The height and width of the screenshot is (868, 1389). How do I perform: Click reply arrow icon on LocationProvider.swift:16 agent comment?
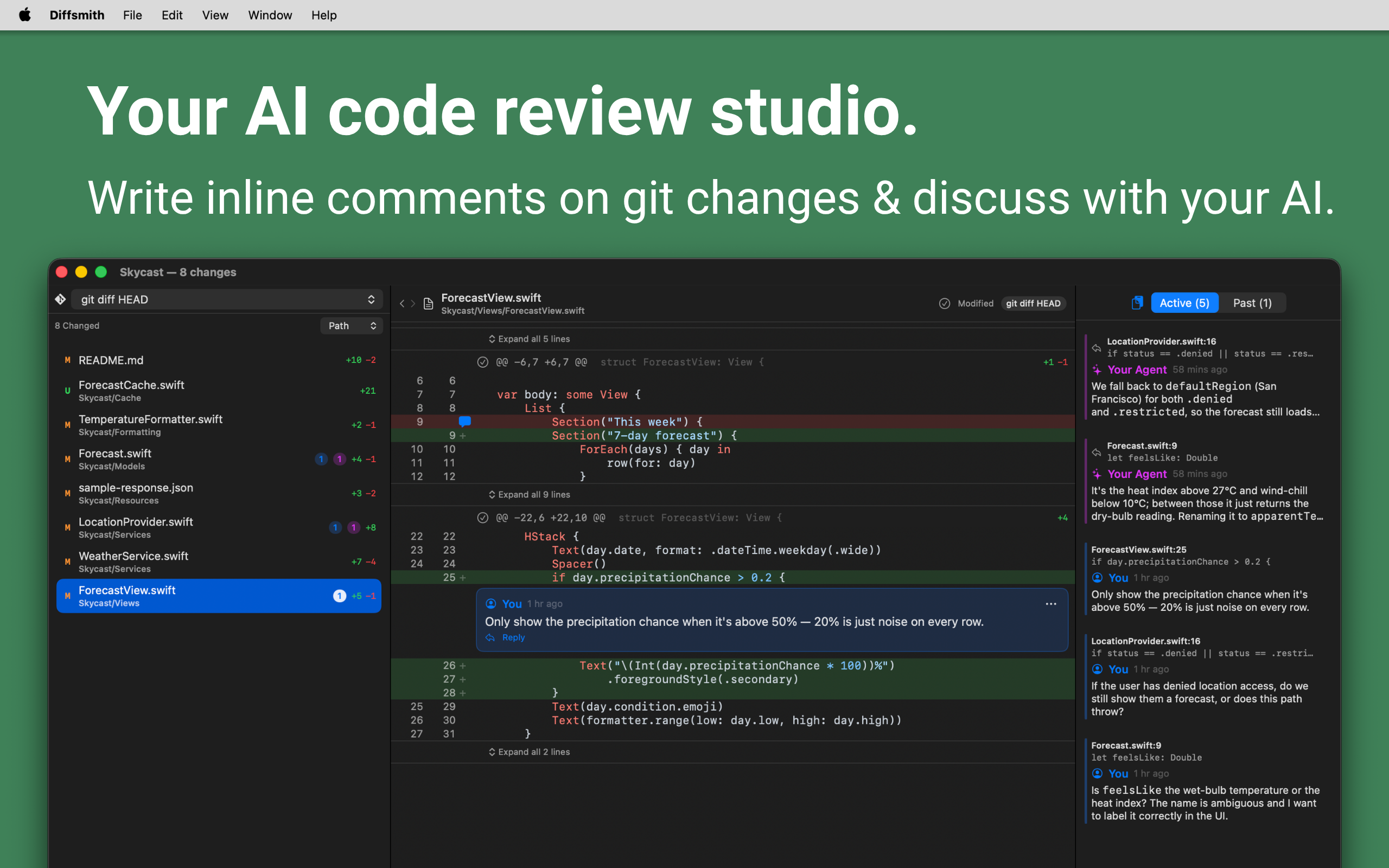coord(1096,348)
